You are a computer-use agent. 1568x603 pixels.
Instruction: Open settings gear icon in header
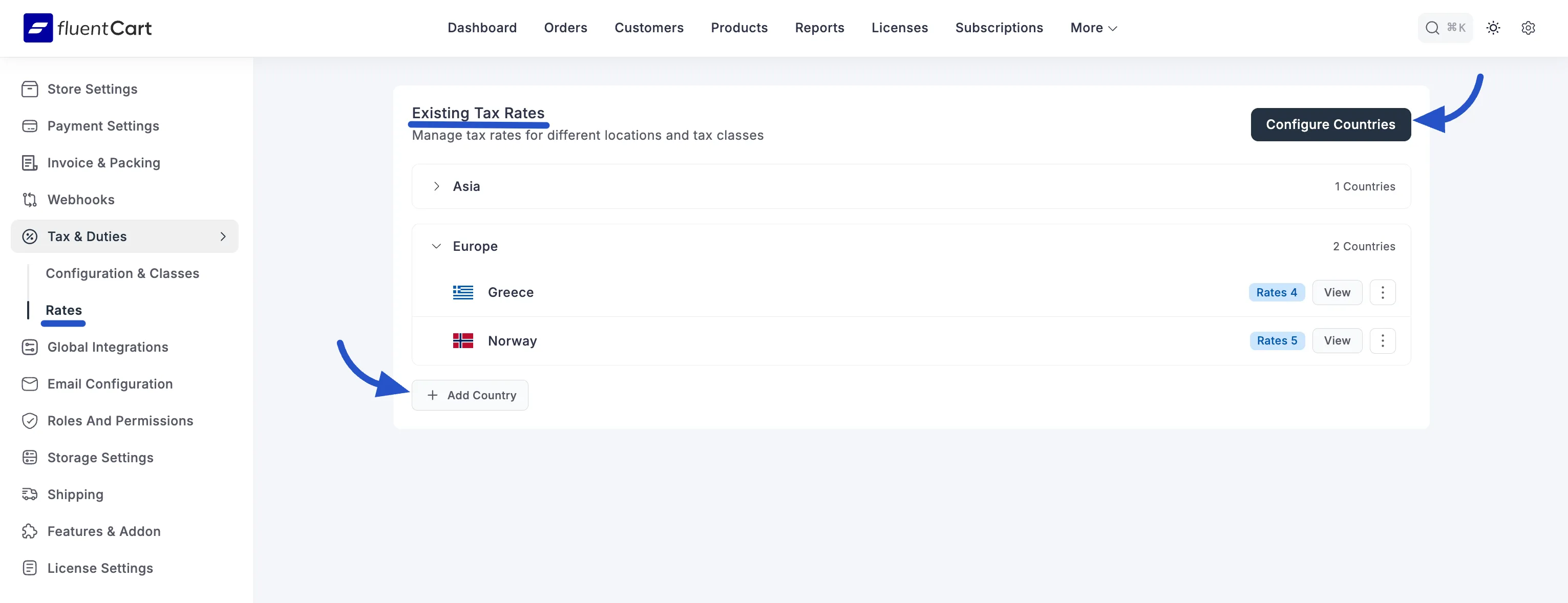pyautogui.click(x=1528, y=28)
